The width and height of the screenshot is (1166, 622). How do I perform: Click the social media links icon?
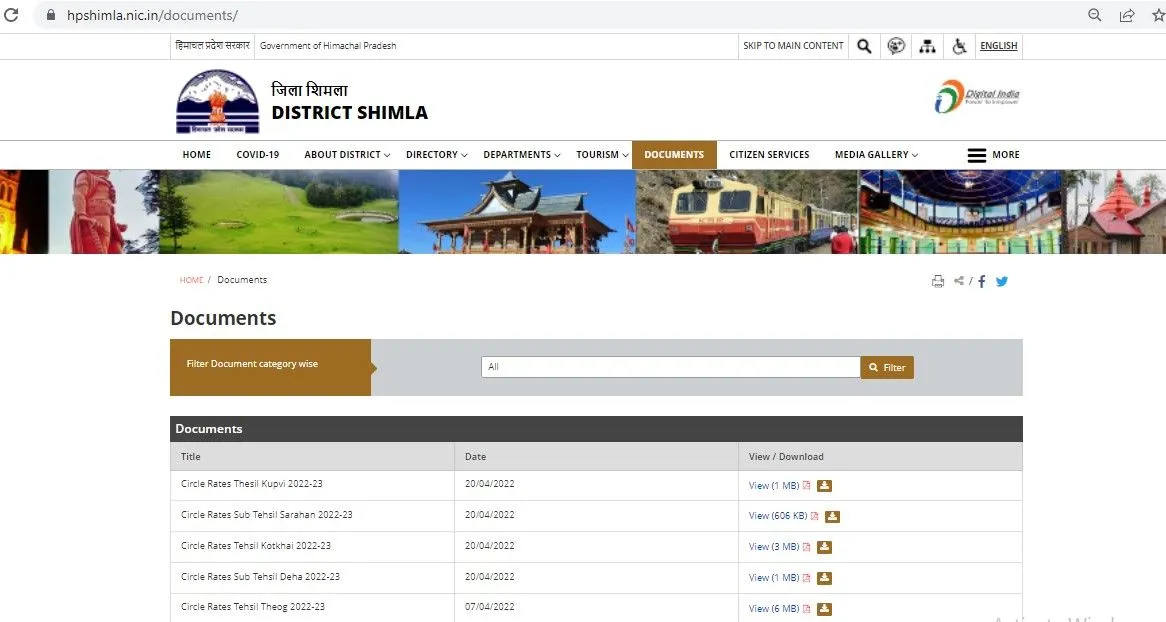(x=896, y=46)
